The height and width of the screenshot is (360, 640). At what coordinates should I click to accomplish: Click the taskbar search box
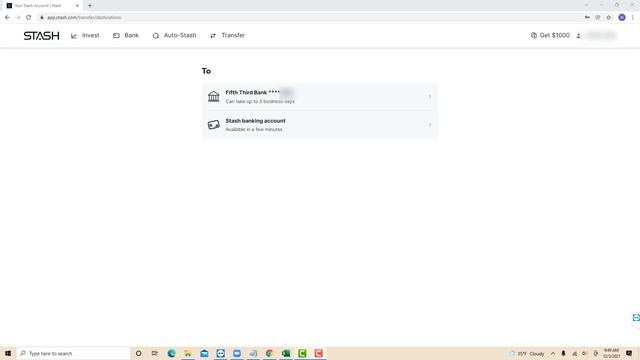73,353
